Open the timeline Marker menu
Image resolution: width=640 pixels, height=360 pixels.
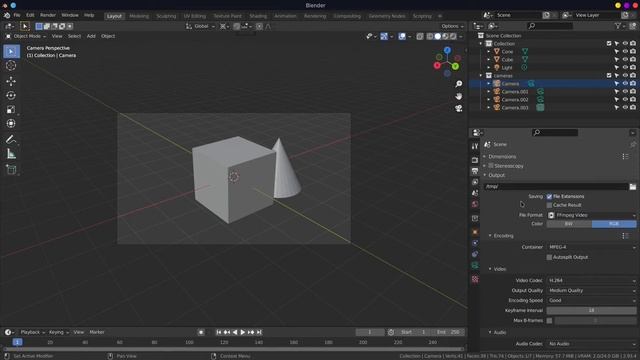(97, 332)
